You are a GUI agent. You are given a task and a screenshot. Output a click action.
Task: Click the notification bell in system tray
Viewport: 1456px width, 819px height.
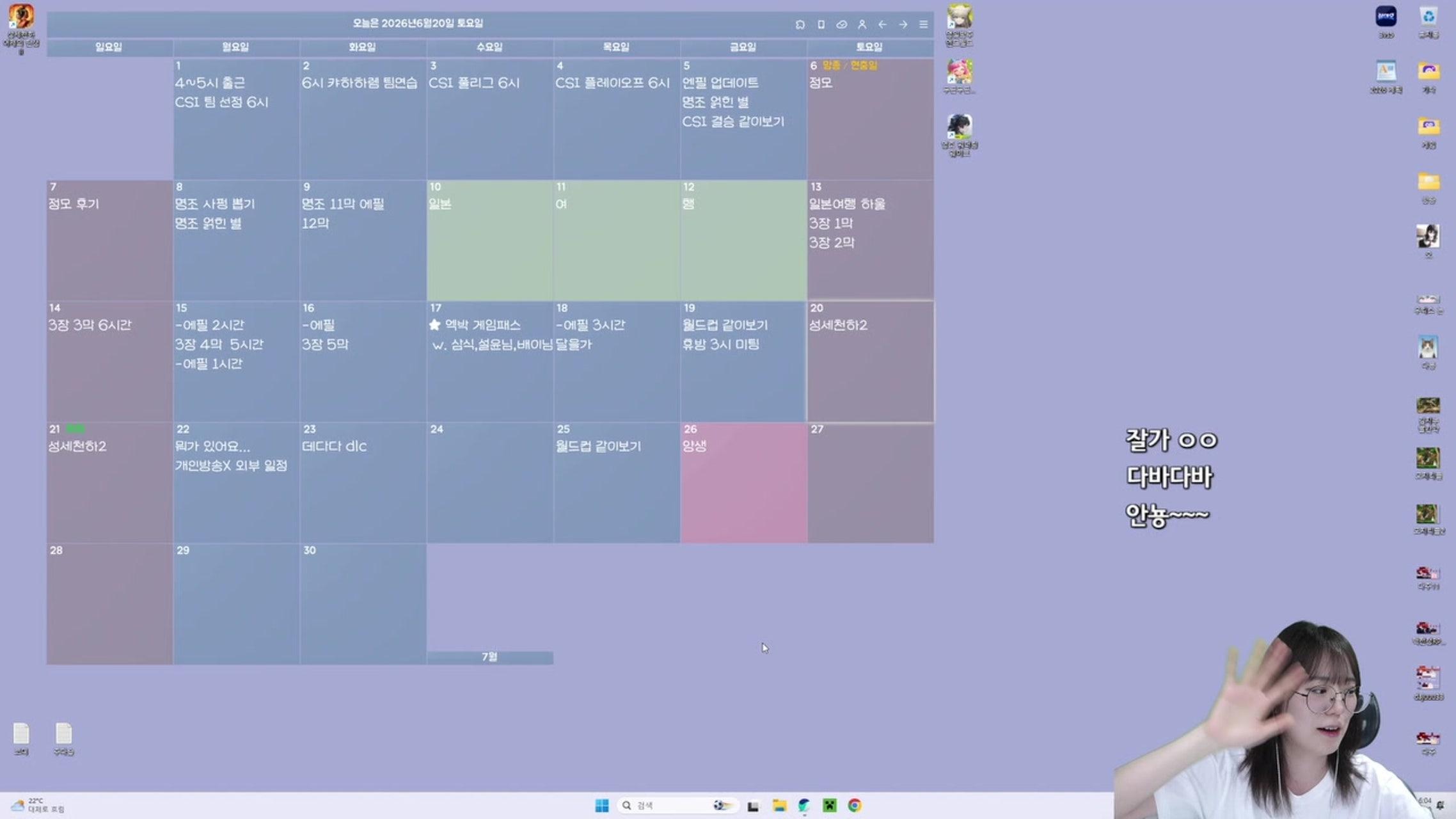pyautogui.click(x=1441, y=806)
